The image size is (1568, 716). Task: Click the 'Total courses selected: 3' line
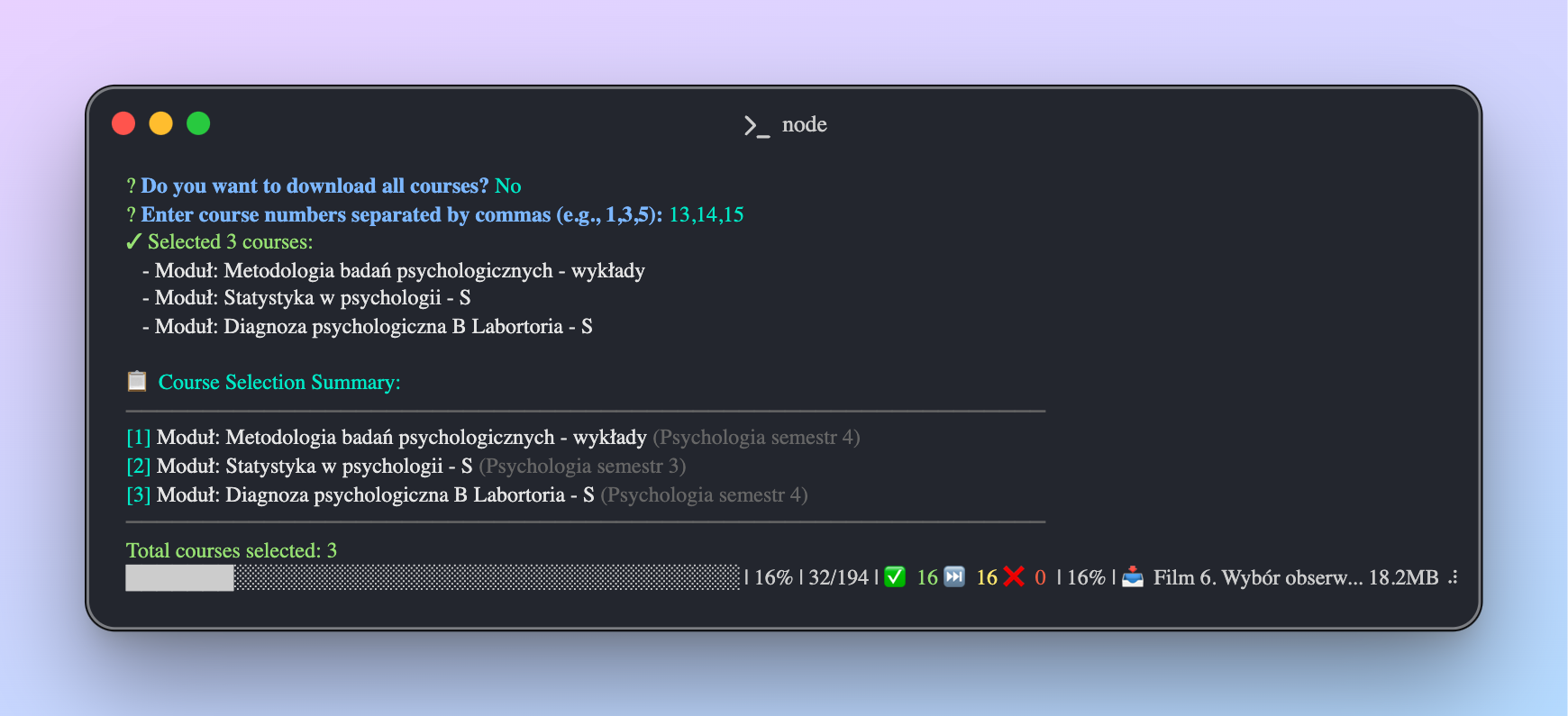tap(232, 550)
